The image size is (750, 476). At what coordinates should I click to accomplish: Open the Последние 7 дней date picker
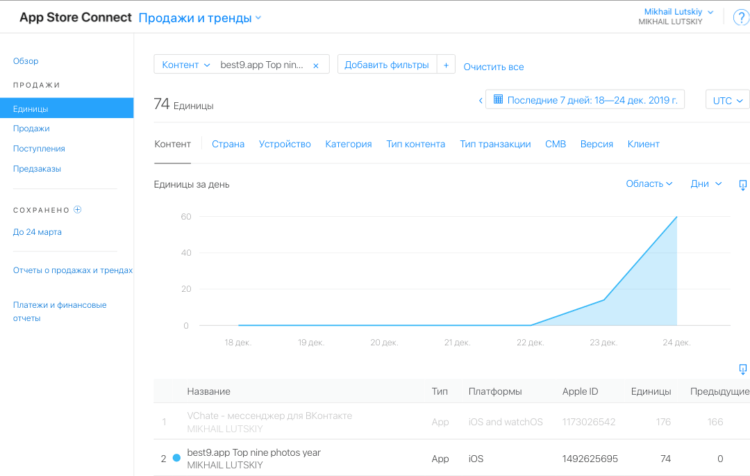click(x=585, y=100)
